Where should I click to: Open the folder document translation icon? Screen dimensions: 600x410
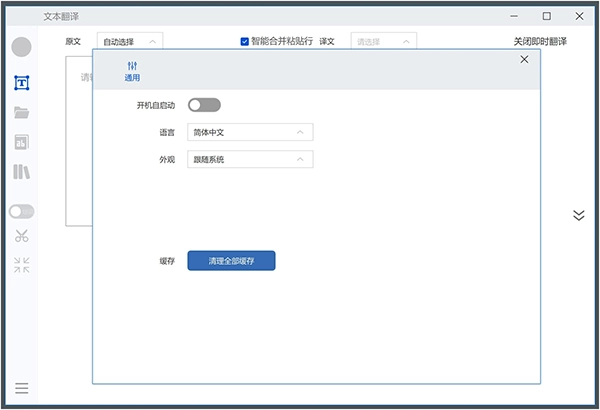21,113
